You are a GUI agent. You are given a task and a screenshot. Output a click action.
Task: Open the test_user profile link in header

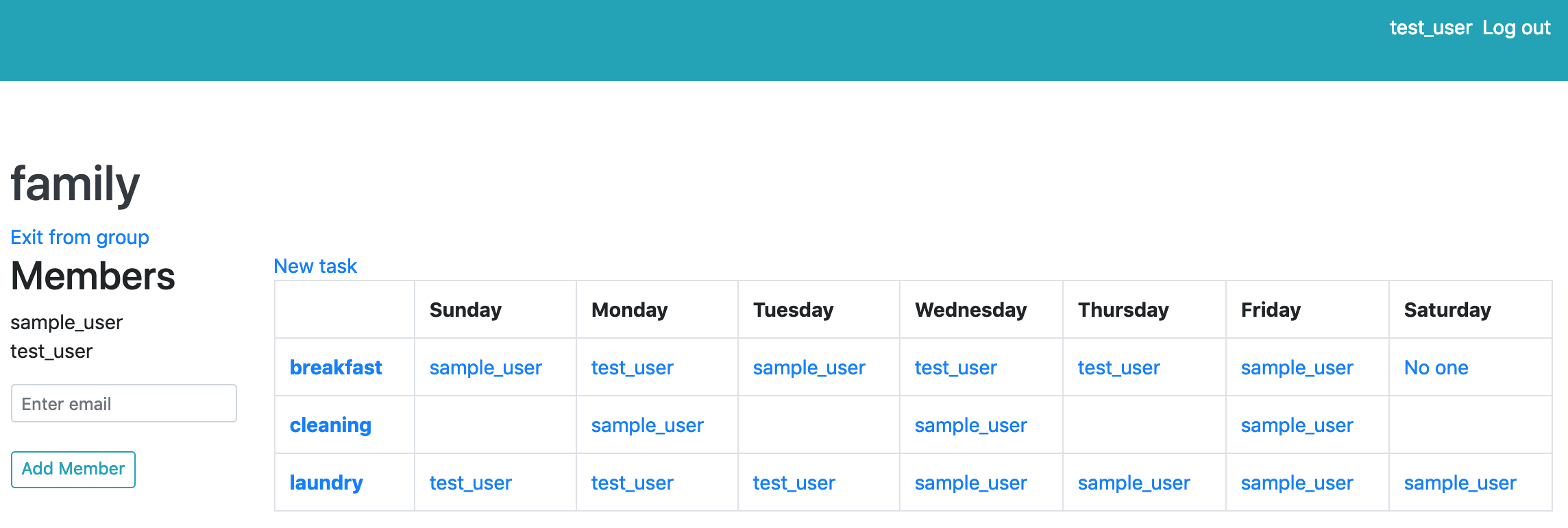pos(1430,28)
